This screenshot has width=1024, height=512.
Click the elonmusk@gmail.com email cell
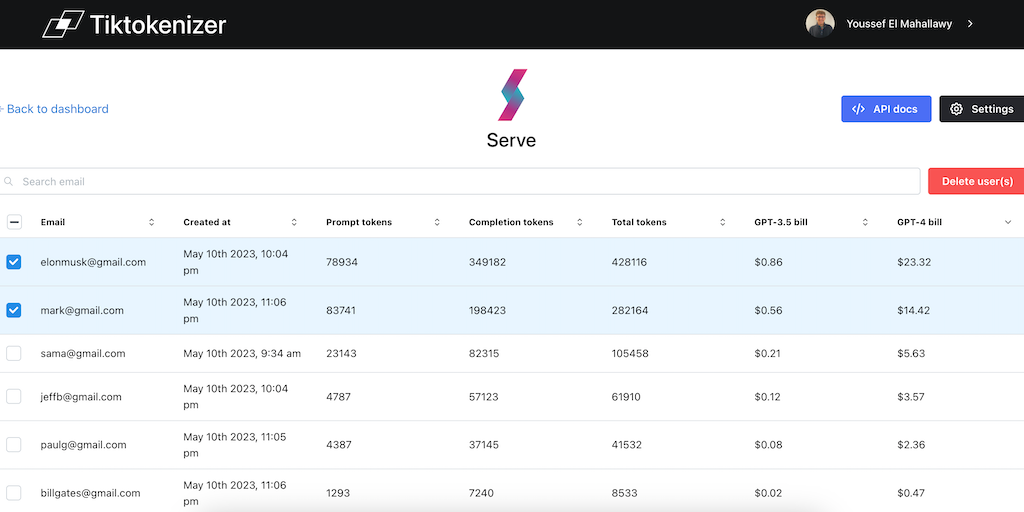point(93,262)
